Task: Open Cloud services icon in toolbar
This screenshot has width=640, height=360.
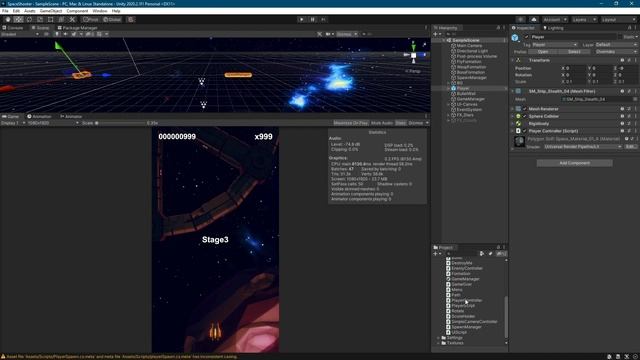Action: (x=533, y=19)
